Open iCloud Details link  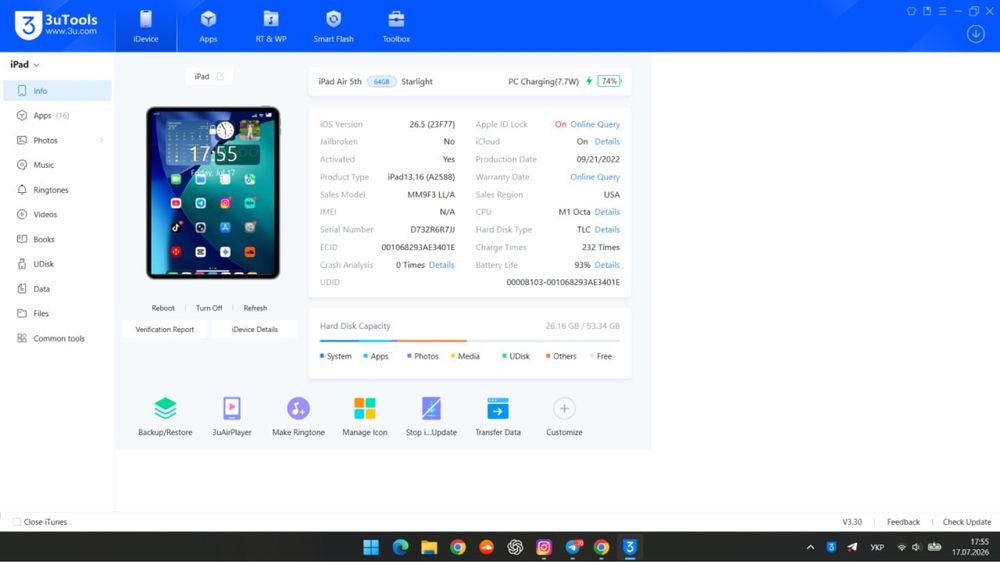pyautogui.click(x=607, y=142)
